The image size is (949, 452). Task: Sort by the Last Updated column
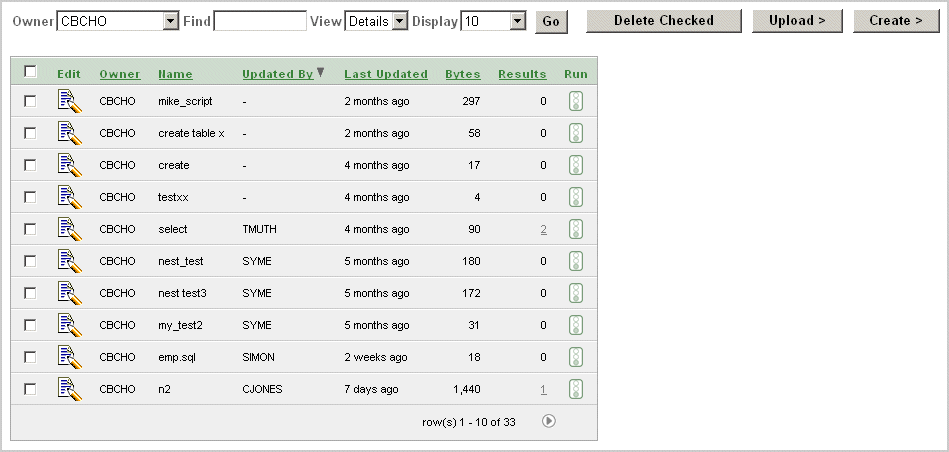[385, 74]
